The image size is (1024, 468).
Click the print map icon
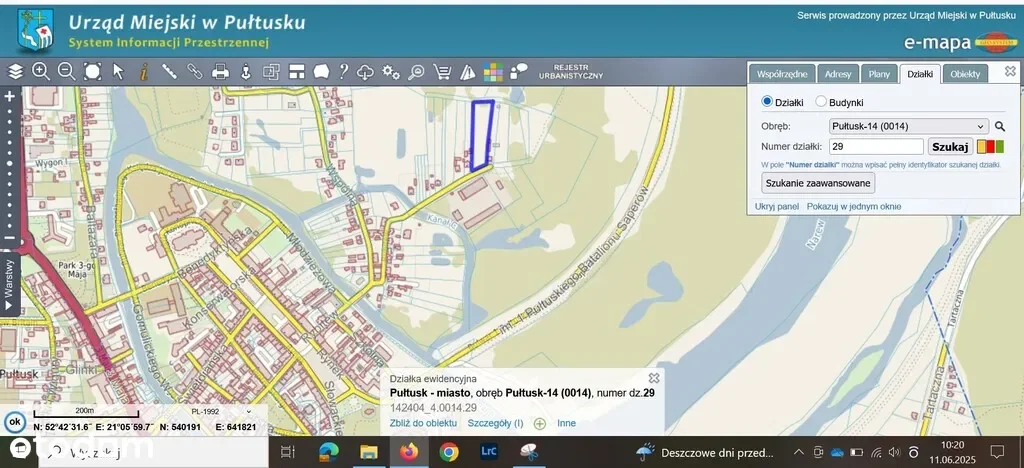[x=221, y=71]
